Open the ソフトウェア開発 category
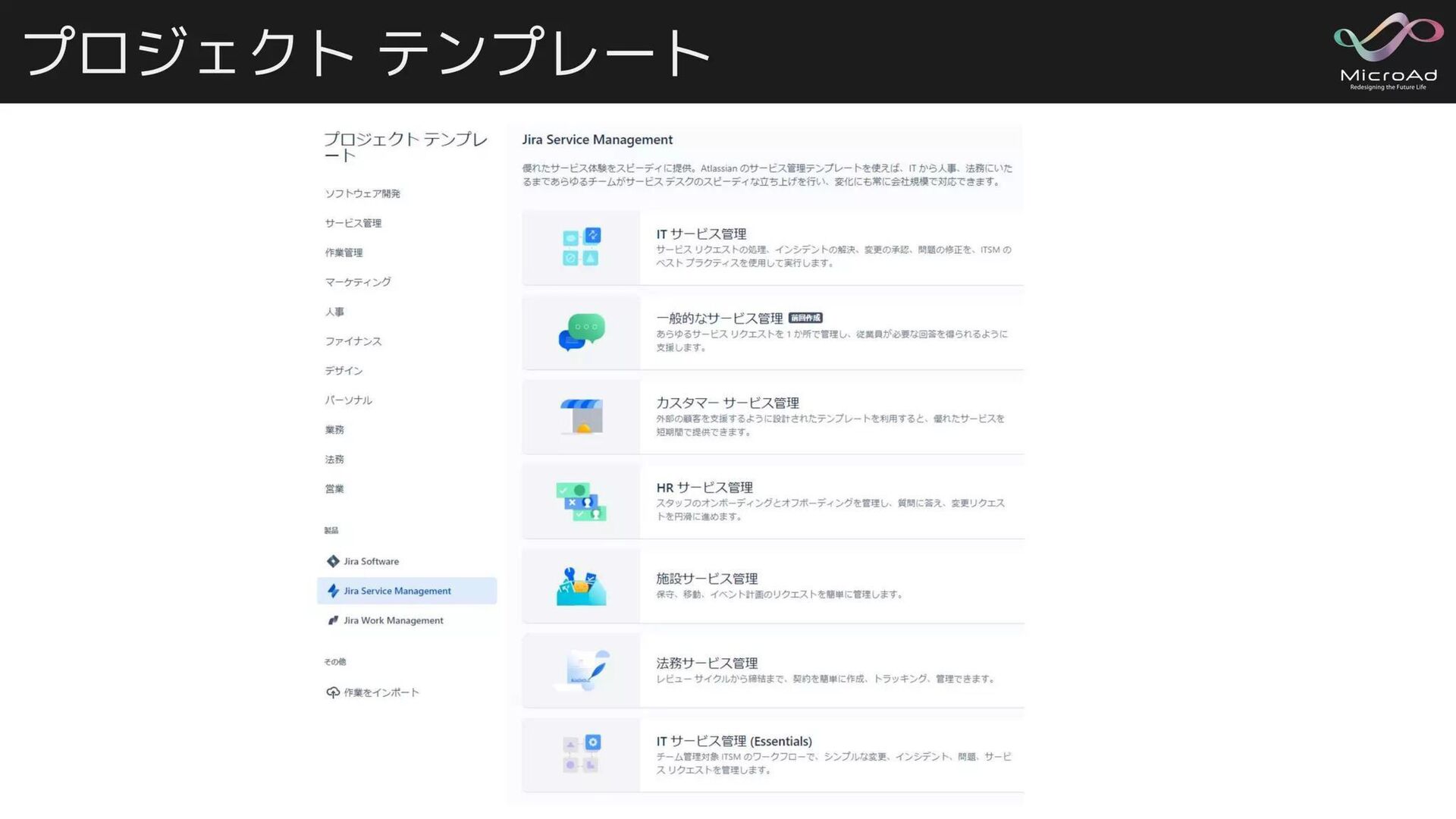The image size is (1456, 819). click(362, 193)
